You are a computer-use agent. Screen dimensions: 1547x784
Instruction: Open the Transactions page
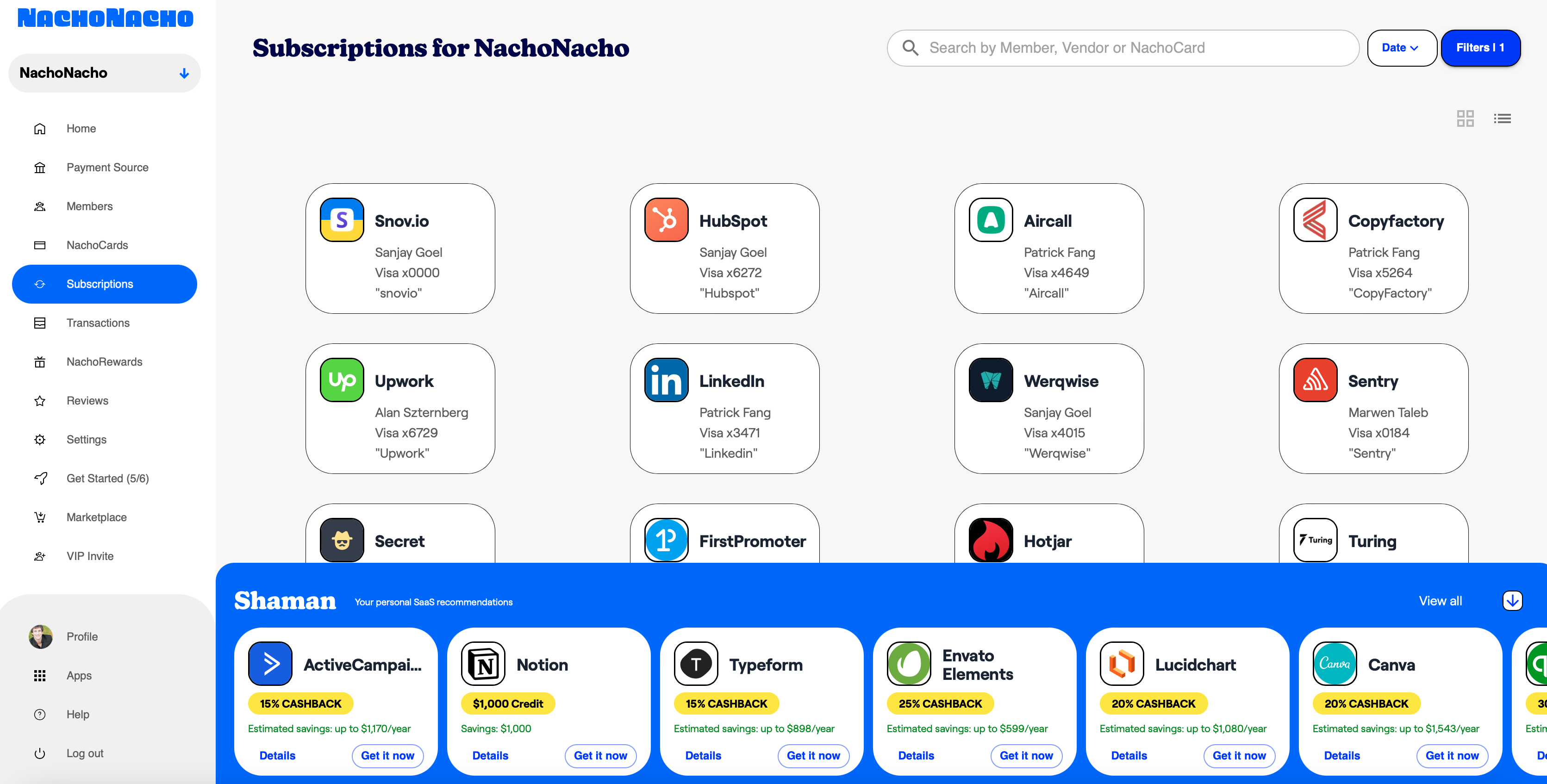[x=98, y=323]
